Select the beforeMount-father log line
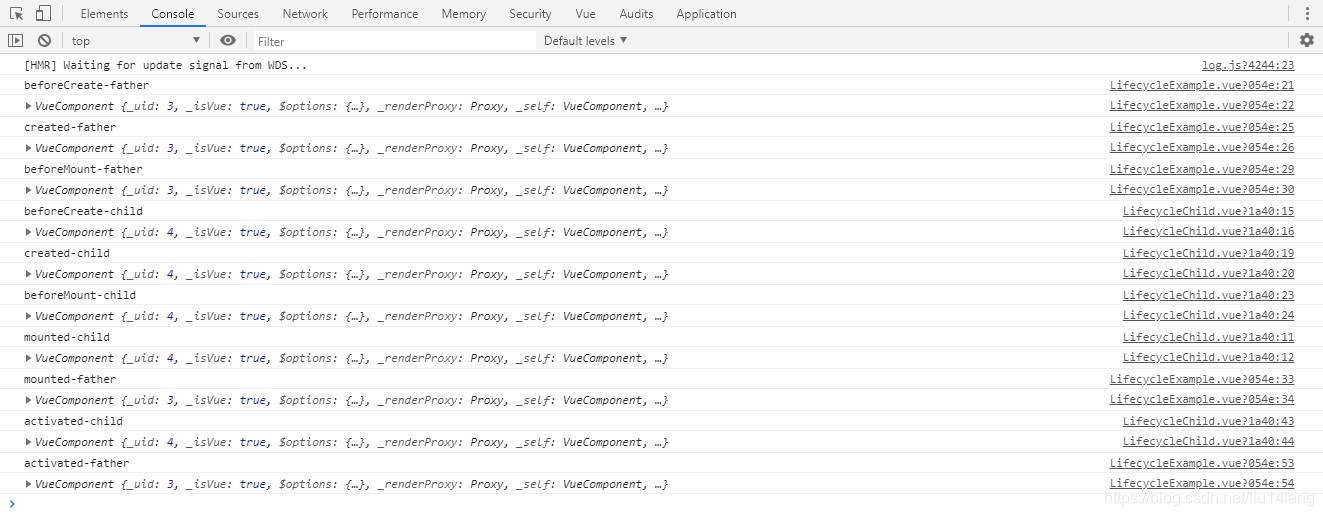1323x516 pixels. click(83, 169)
